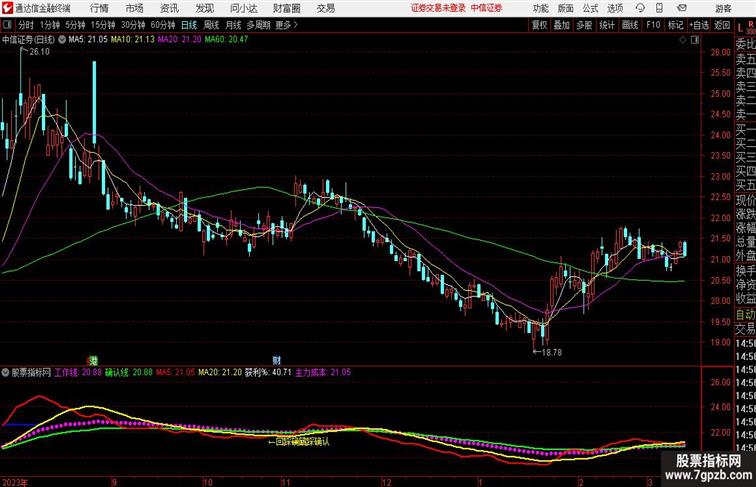Click the 2023年 label on time axis
Viewport: 756px width, 487px height.
14,482
